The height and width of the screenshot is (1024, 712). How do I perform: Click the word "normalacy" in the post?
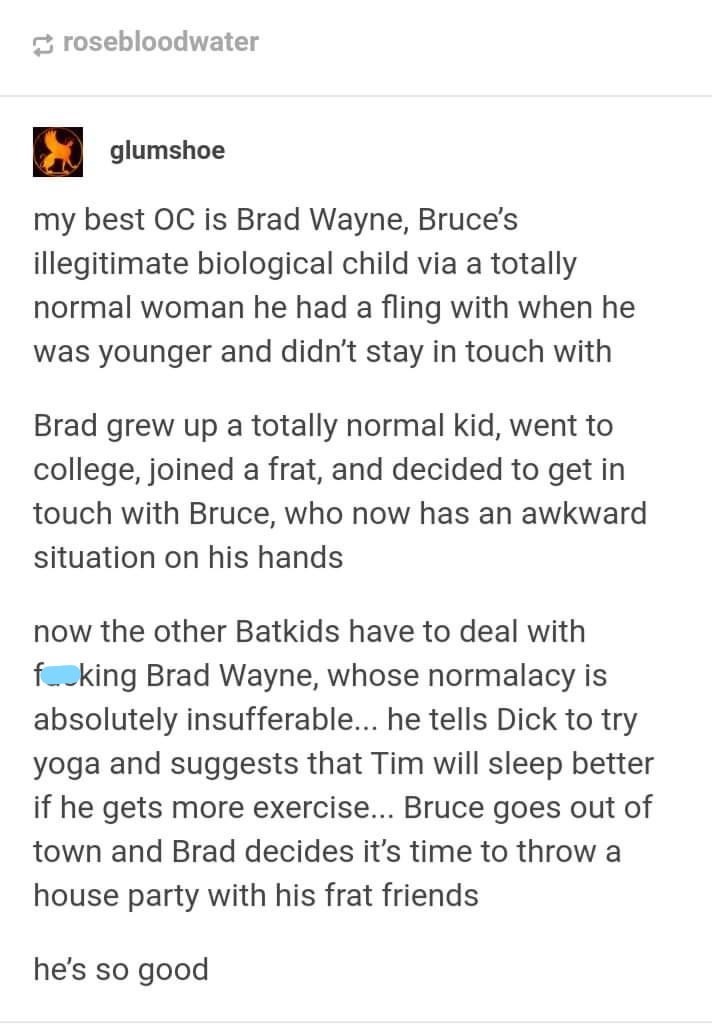[483, 677]
